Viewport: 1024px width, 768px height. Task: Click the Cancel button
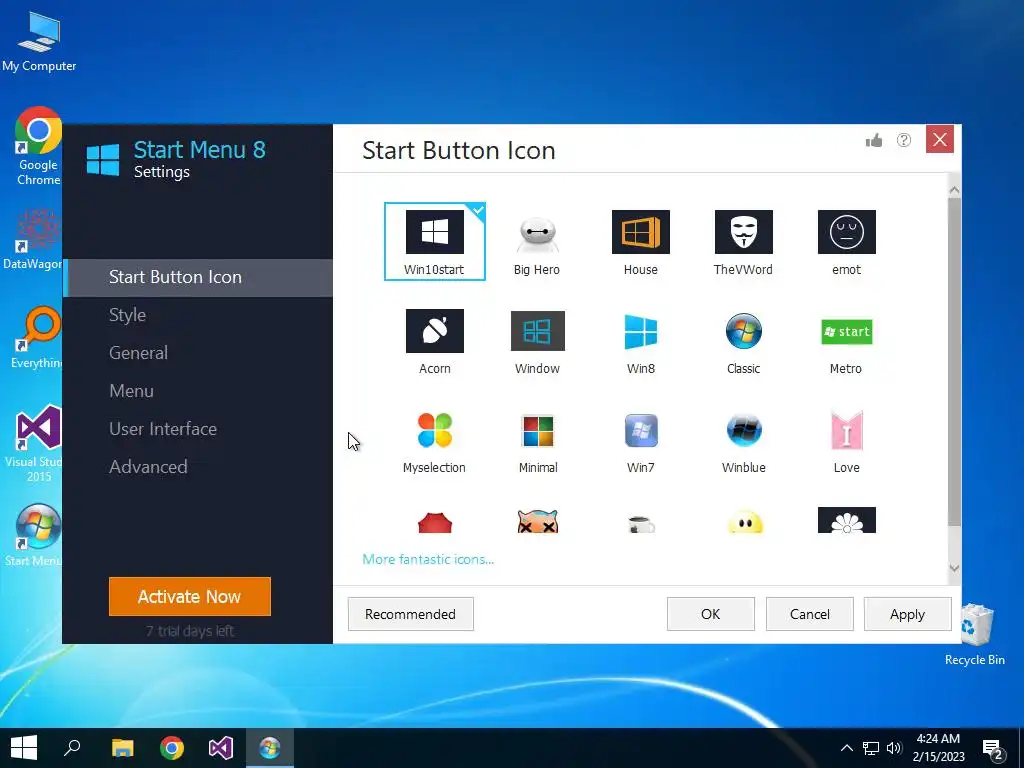pos(810,614)
